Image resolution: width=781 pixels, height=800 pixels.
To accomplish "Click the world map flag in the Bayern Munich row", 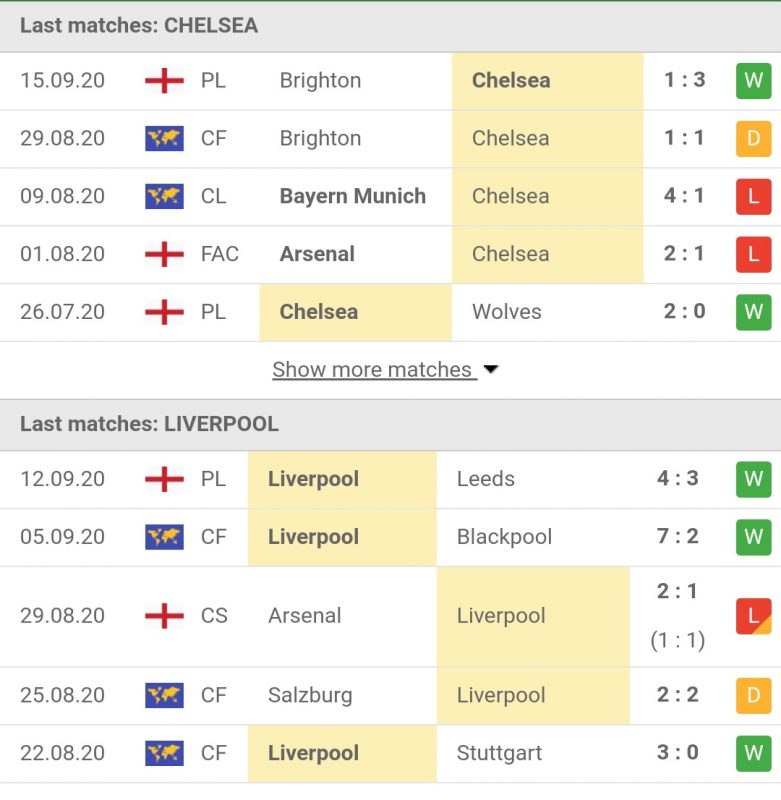I will 164,196.
